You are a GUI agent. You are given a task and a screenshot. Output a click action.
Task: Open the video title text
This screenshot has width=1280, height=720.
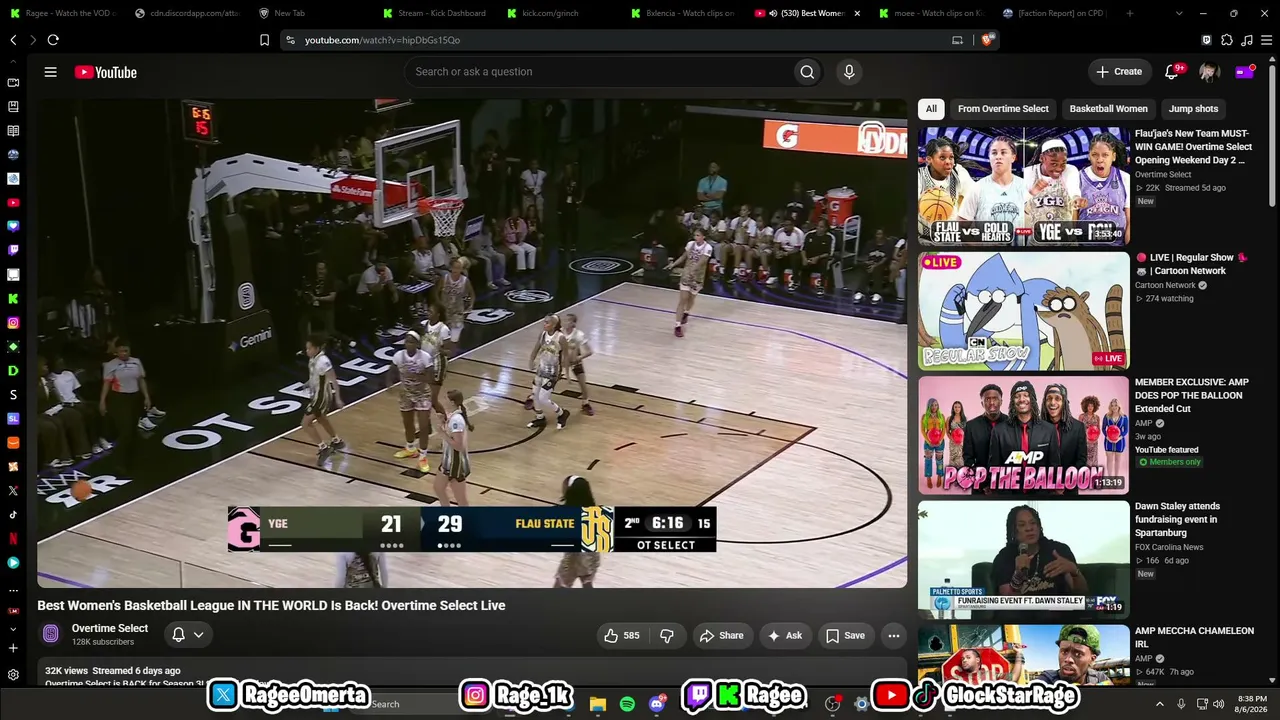[271, 605]
